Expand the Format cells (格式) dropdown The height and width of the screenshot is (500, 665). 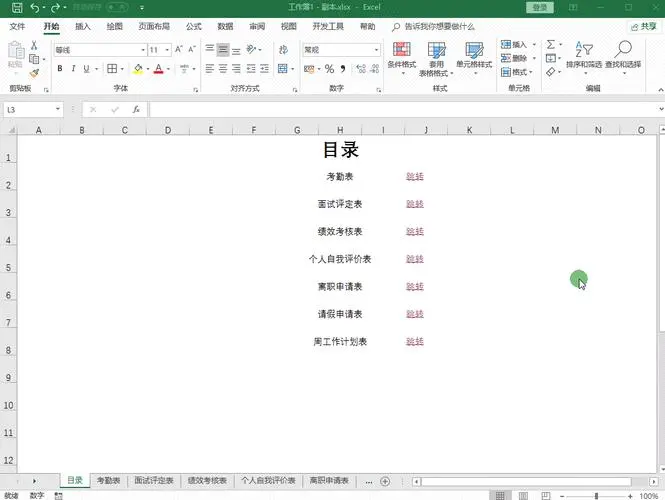coord(531,72)
